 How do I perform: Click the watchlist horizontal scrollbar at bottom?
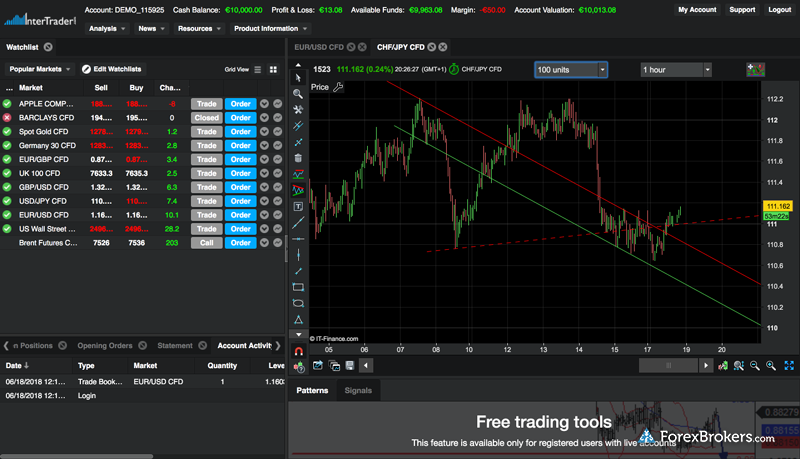tap(77, 456)
